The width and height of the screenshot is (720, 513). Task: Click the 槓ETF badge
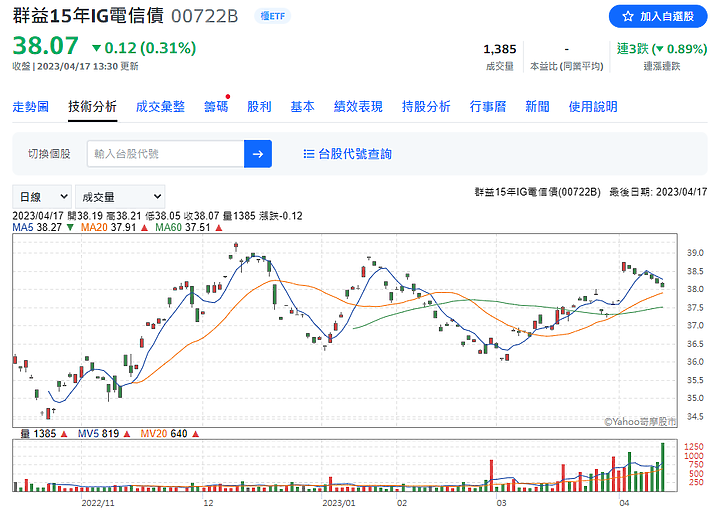pos(272,16)
